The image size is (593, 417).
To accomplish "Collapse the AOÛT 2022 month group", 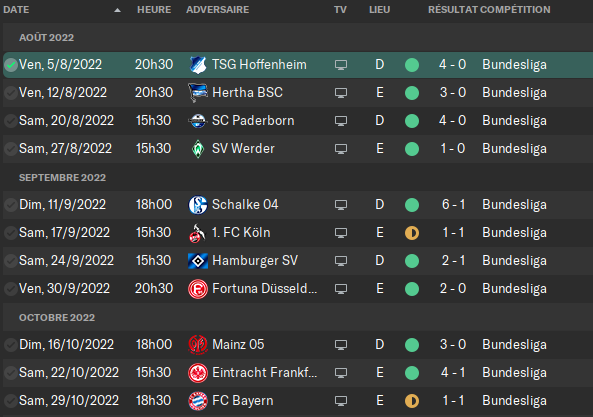I will [47, 37].
